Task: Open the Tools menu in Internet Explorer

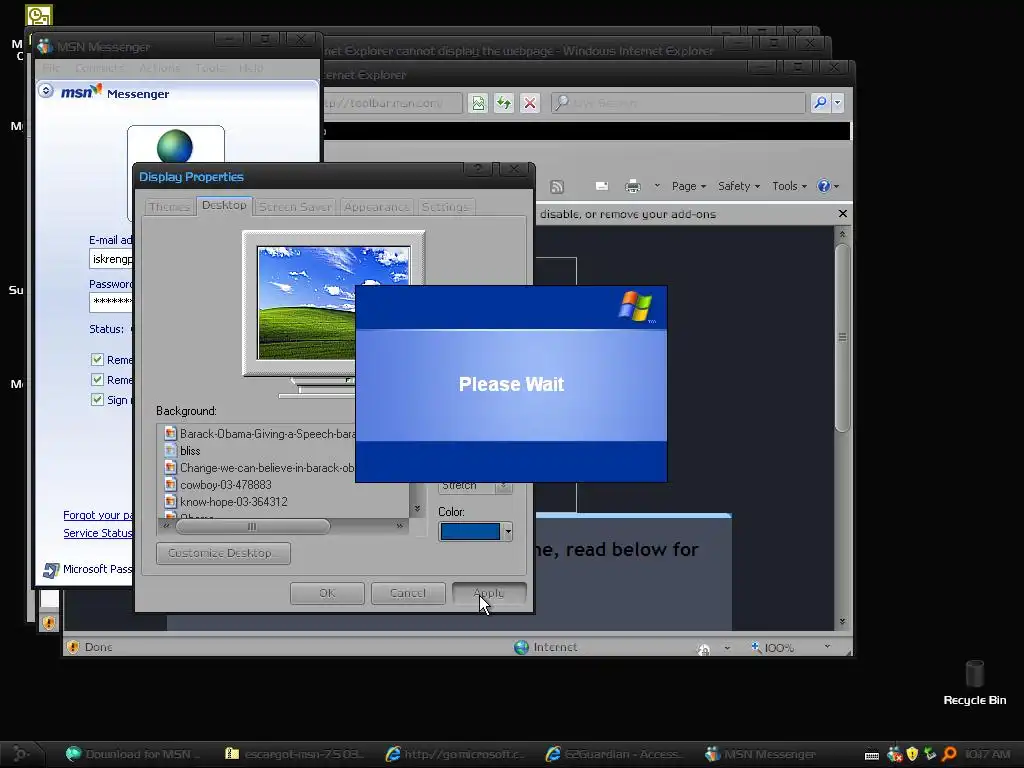Action: click(x=789, y=186)
